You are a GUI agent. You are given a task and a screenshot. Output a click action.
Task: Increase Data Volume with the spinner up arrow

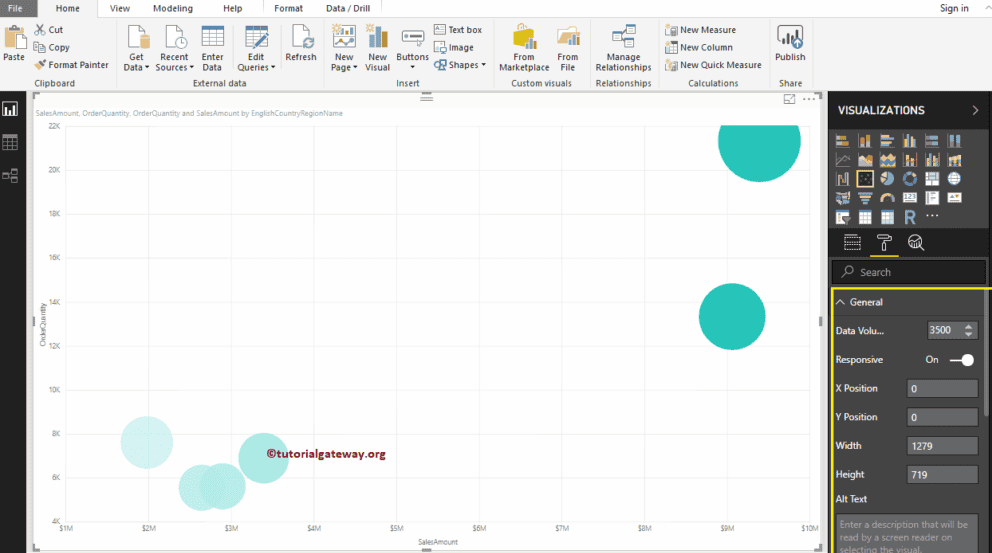click(x=968, y=326)
